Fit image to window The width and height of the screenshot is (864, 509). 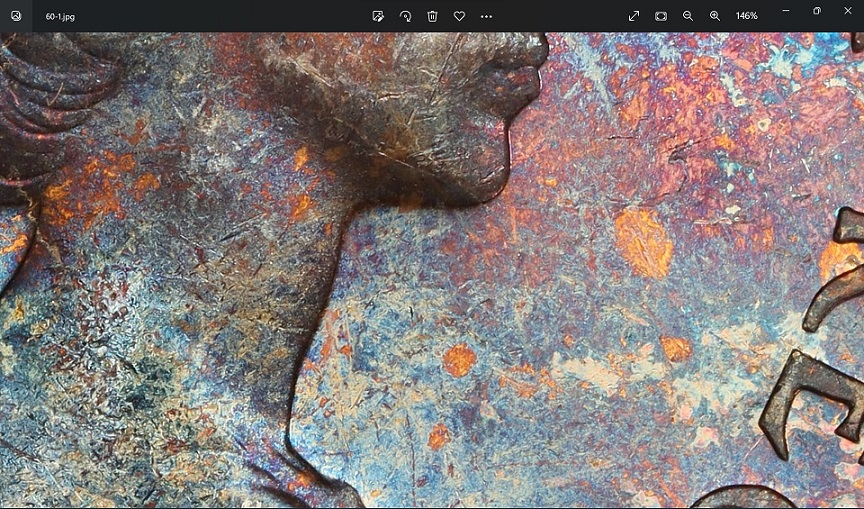pyautogui.click(x=661, y=16)
